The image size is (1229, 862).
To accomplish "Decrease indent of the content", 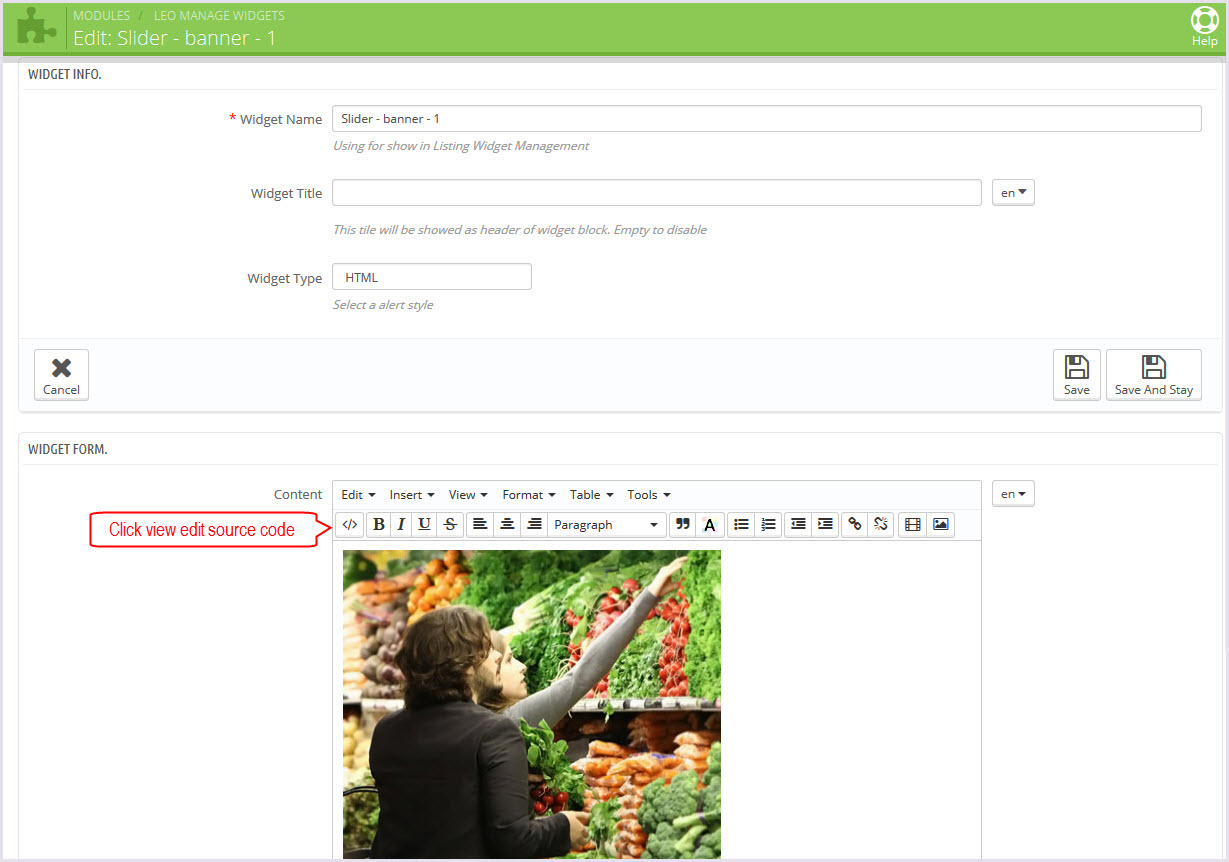I will coord(798,524).
